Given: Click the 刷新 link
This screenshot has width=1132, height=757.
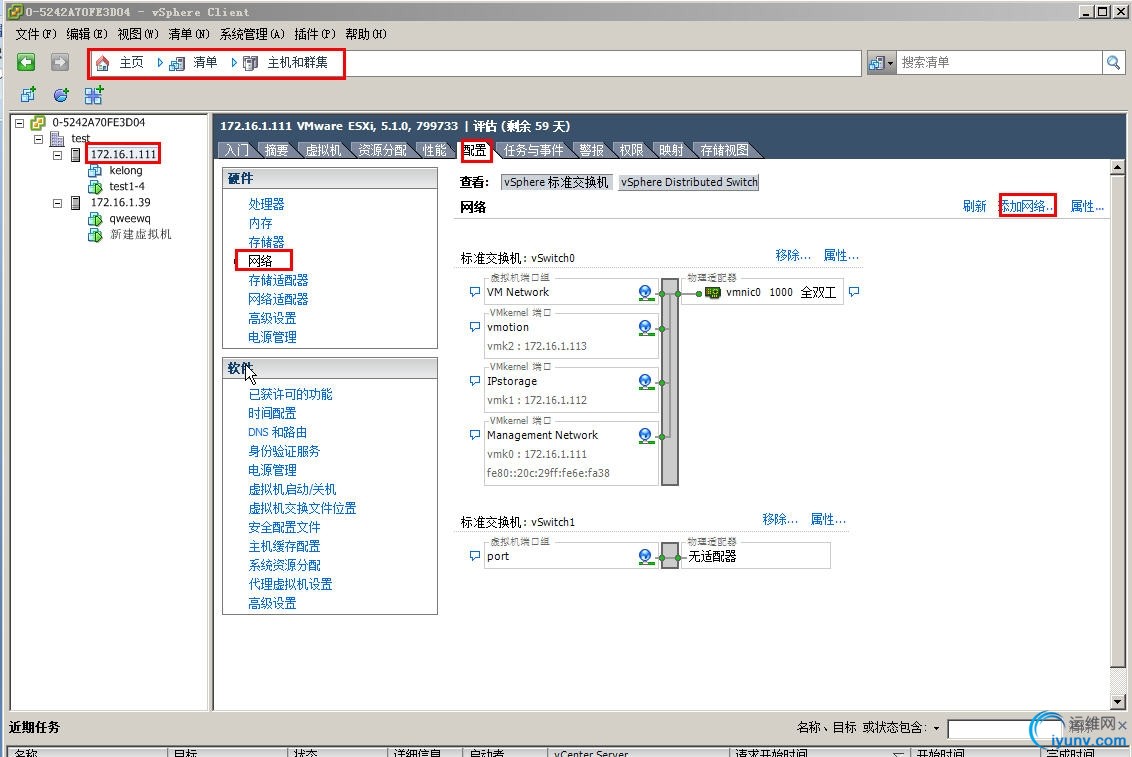Looking at the screenshot, I should coord(975,206).
